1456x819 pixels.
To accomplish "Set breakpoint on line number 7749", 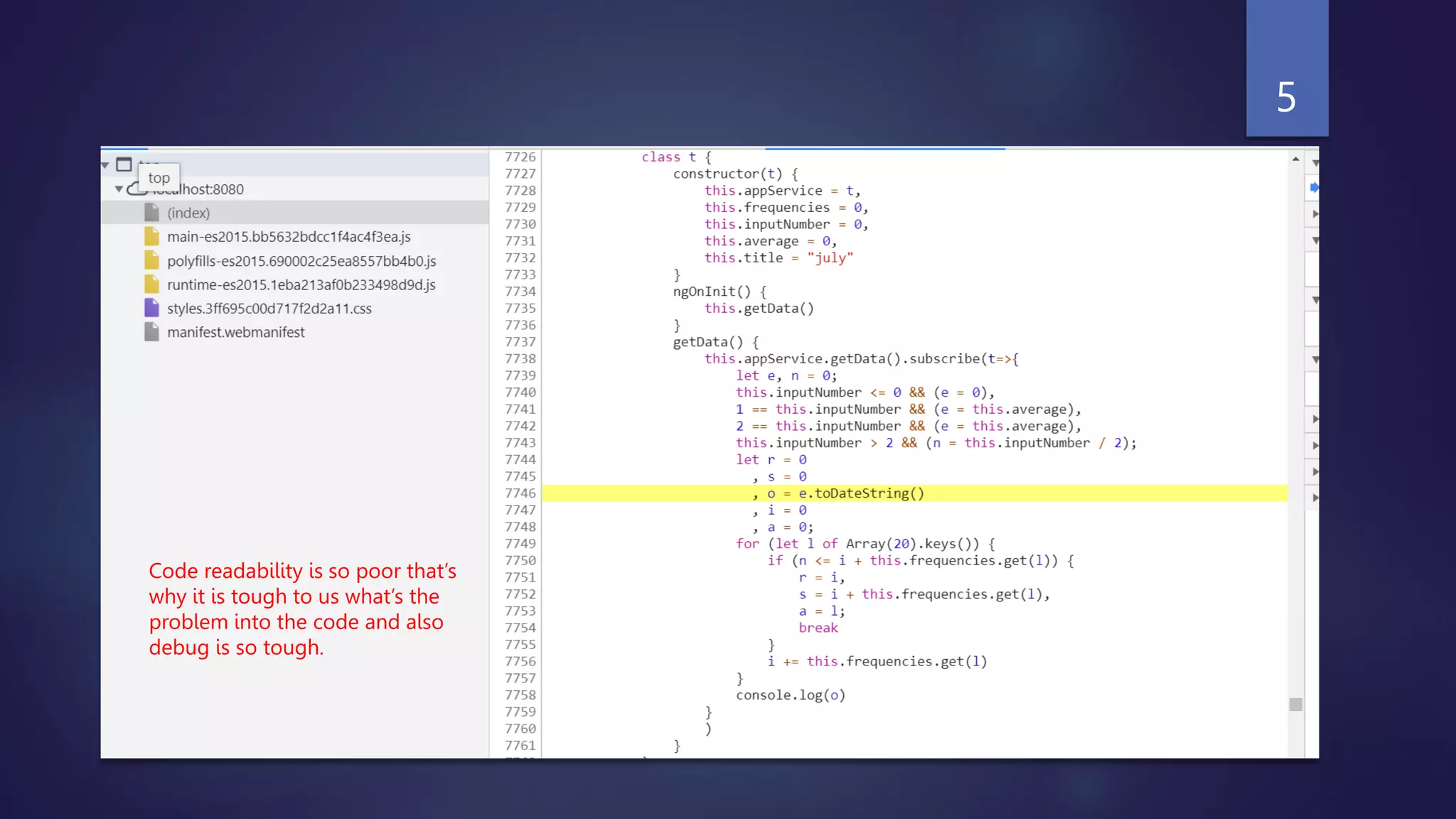I will 520,544.
